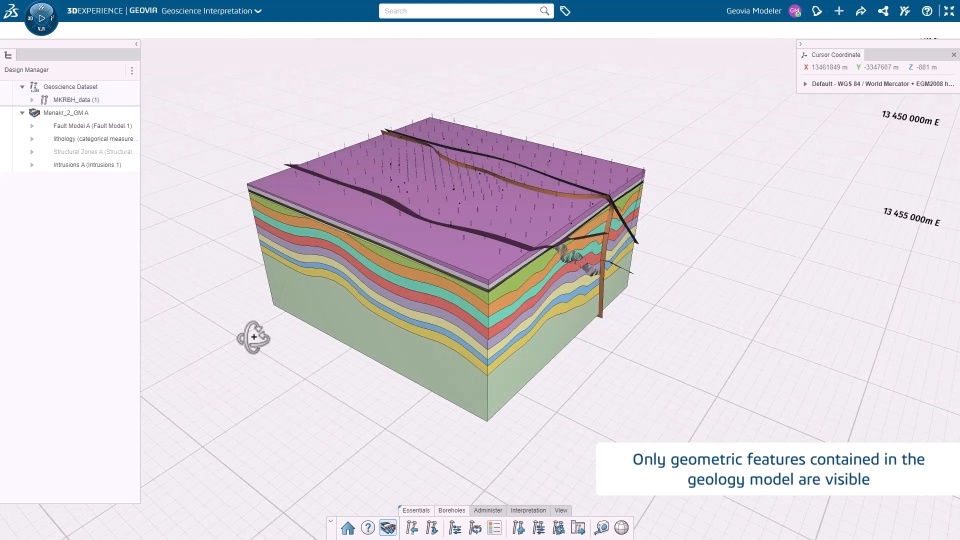Collapse the right panel arrow
Image resolution: width=960 pixels, height=540 pixels.
click(800, 44)
